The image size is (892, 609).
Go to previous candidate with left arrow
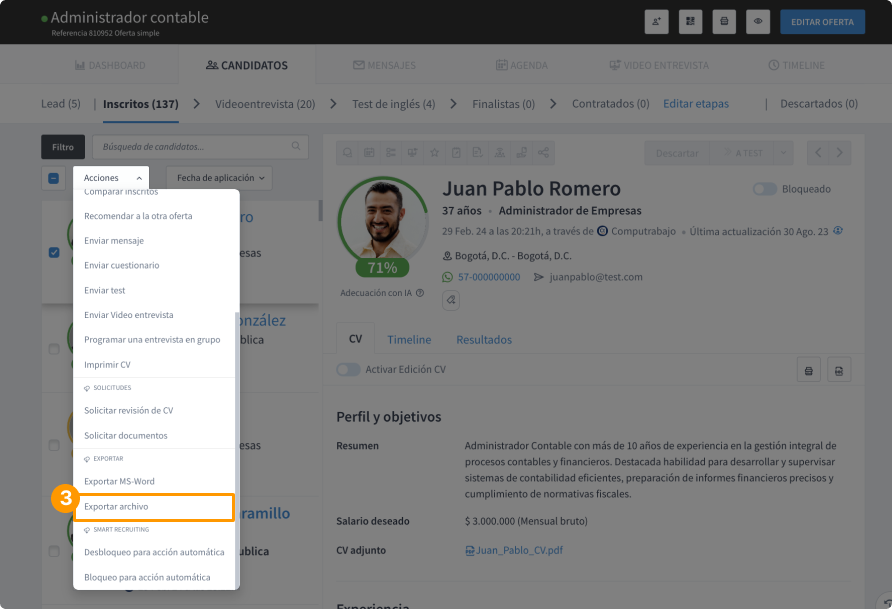(x=818, y=153)
